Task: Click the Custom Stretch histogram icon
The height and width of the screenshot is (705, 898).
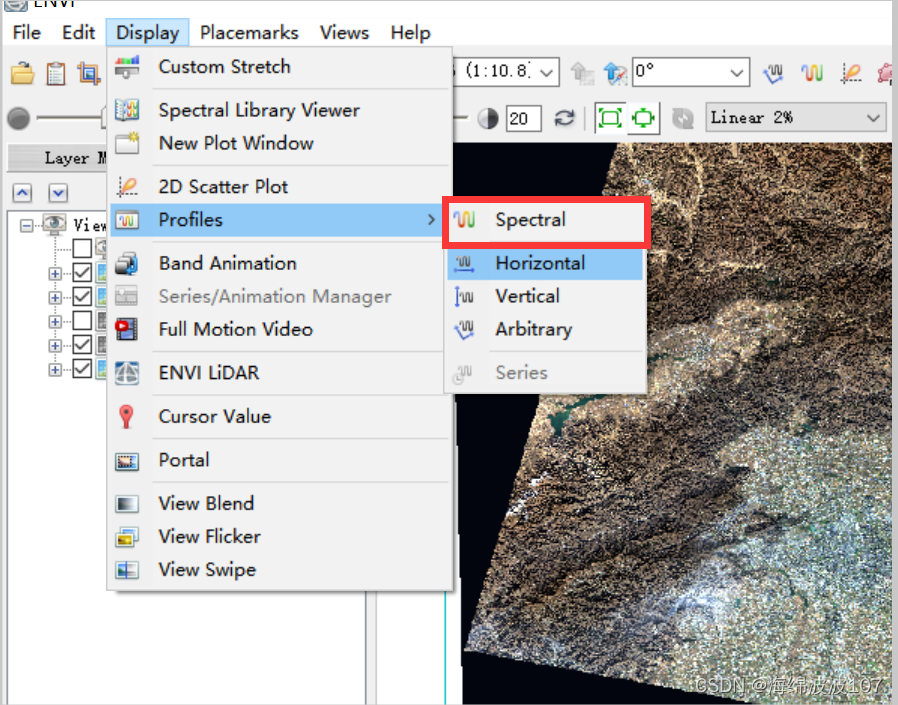Action: point(127,67)
